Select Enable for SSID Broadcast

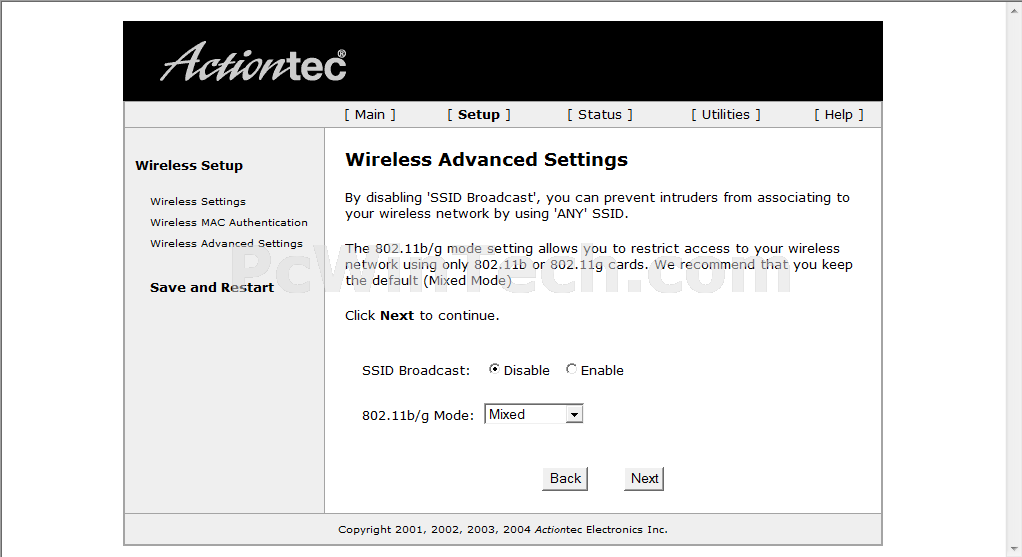pos(571,369)
